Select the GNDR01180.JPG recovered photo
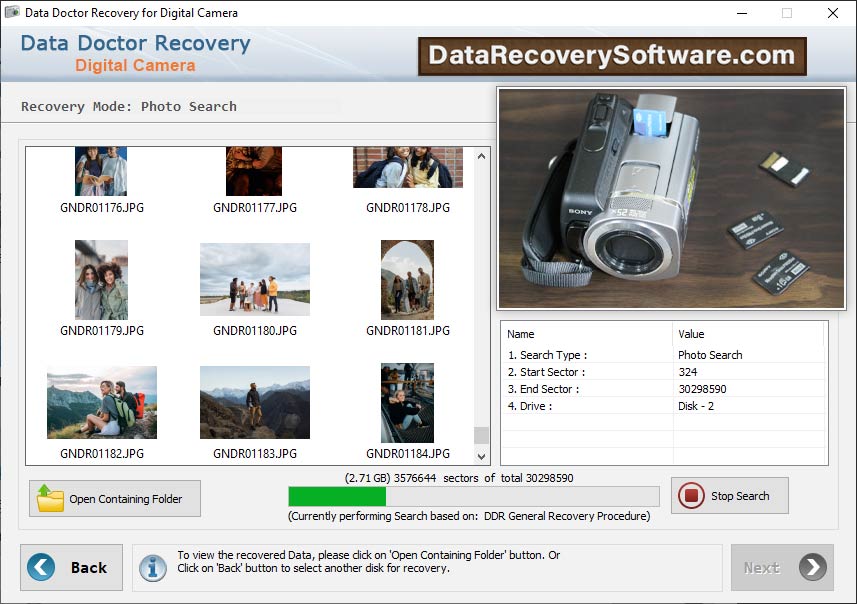The width and height of the screenshot is (857, 604). pyautogui.click(x=254, y=278)
